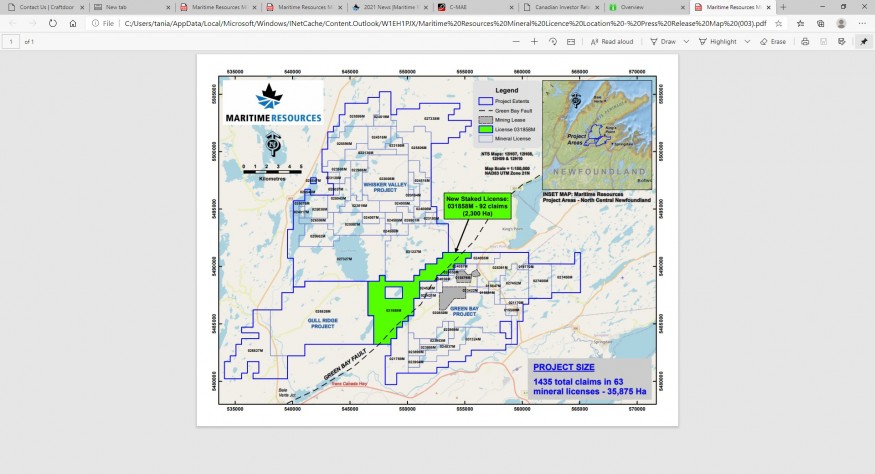
Task: Click the Newfoundland inset map
Action: coord(597,135)
